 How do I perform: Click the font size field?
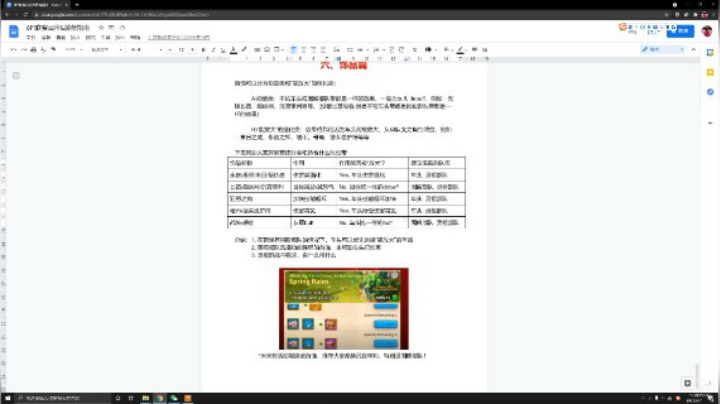point(181,50)
